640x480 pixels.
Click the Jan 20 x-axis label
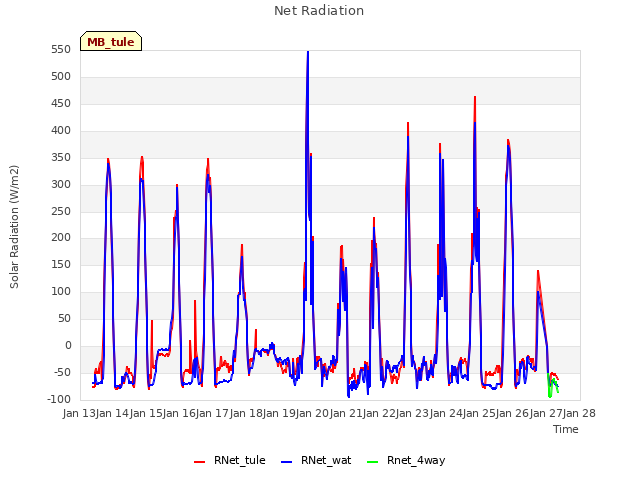pos(312,413)
